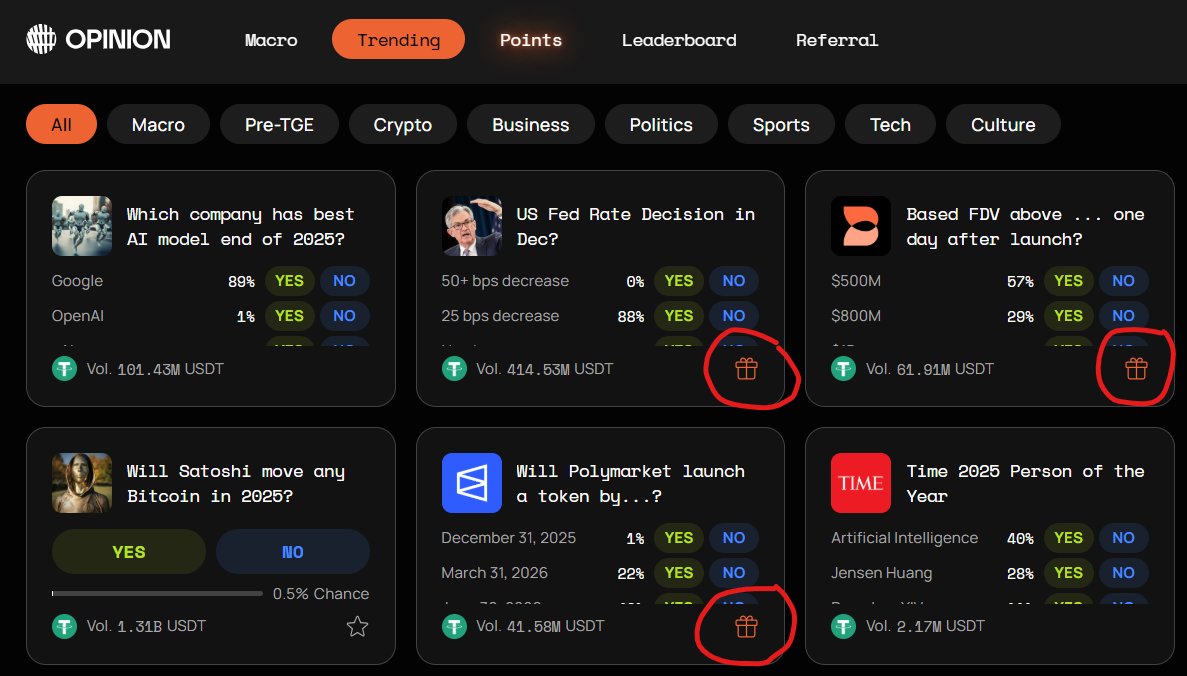
Task: Filter markets by Politics
Action: 661,124
